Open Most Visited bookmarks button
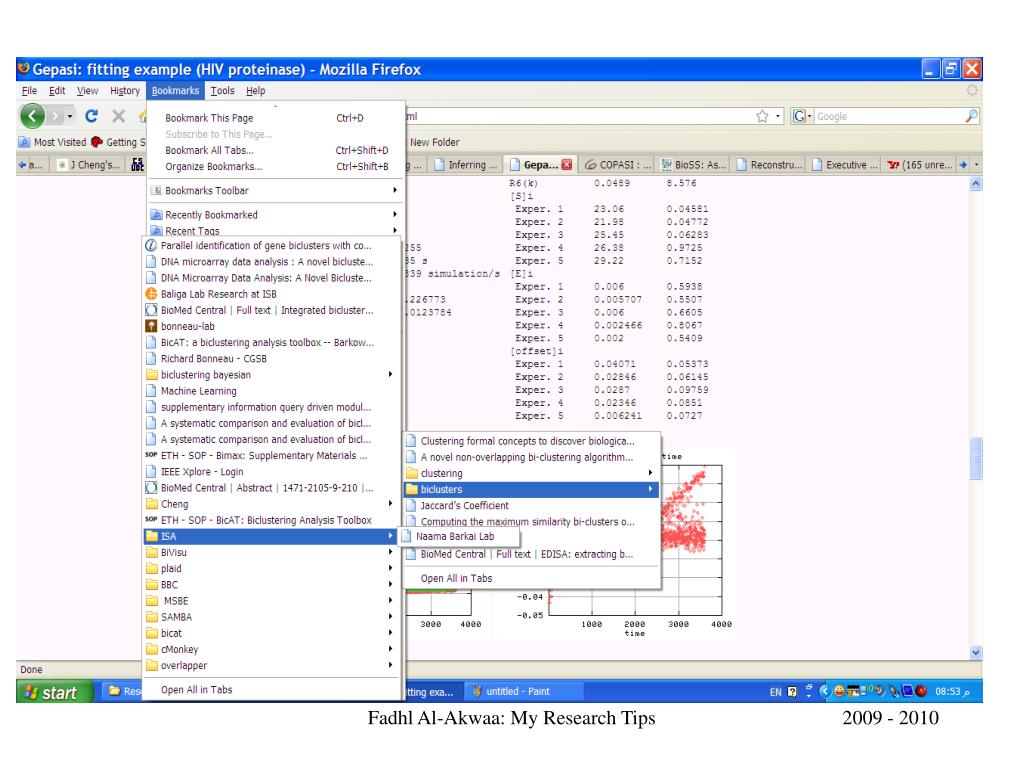Viewport: 1024px width, 768px height. (53, 142)
